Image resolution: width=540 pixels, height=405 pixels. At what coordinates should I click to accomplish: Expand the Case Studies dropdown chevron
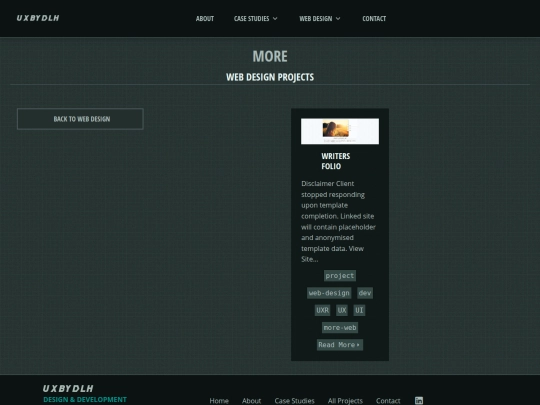[x=275, y=19]
